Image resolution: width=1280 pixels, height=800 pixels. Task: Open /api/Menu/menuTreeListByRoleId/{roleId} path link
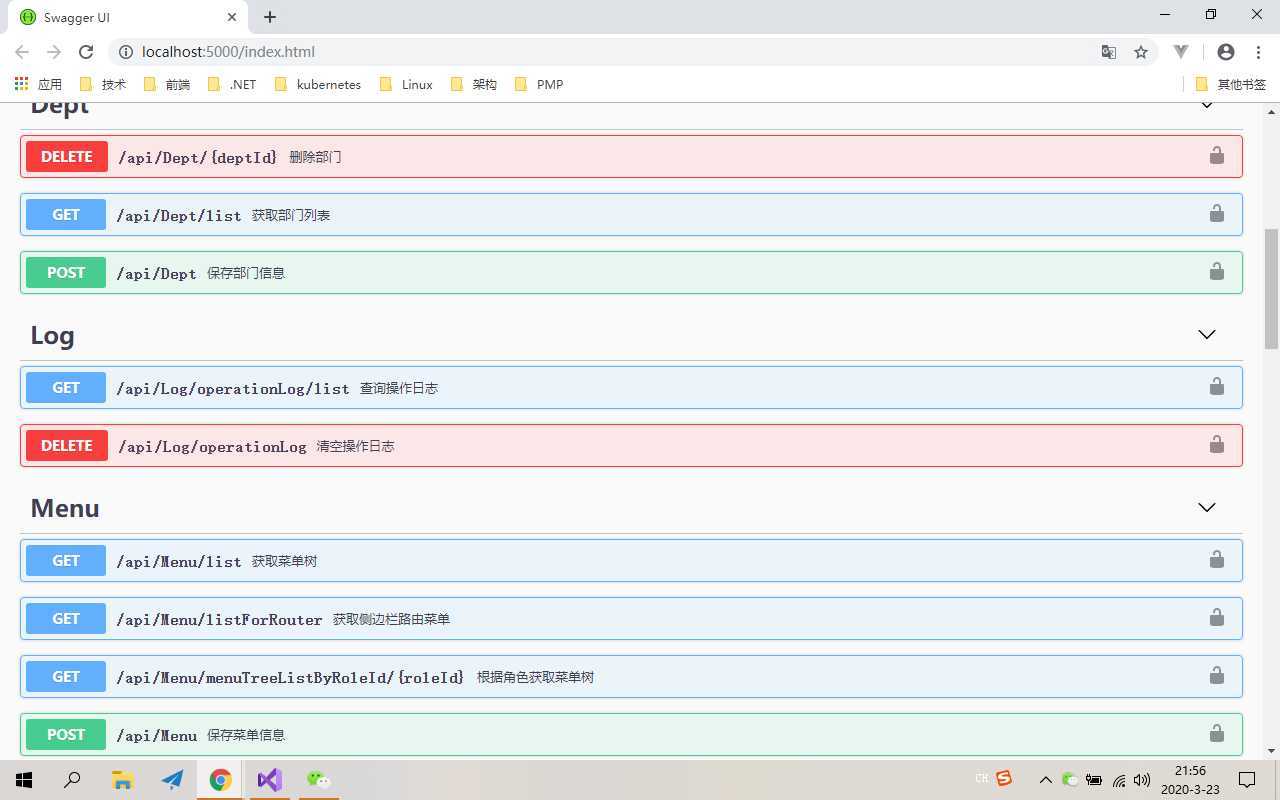point(290,677)
